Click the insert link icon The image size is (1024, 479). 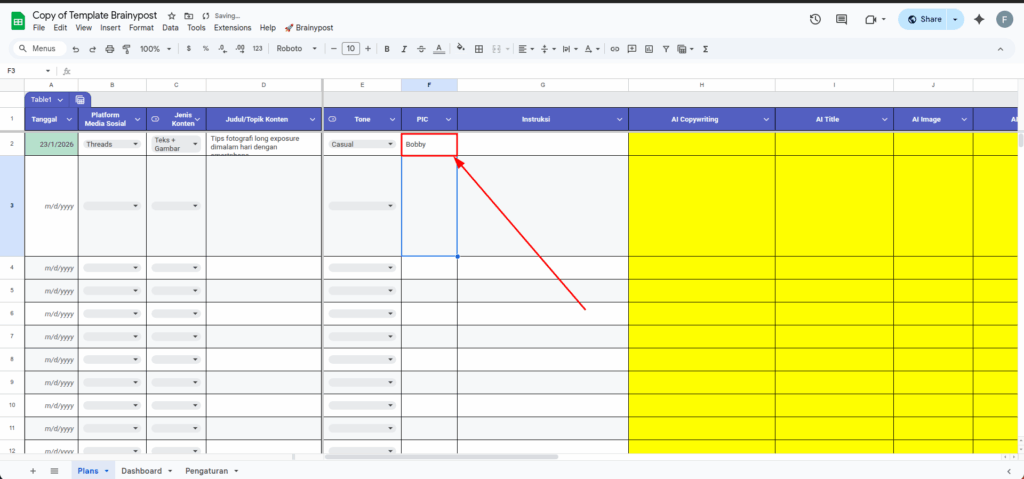tap(615, 48)
